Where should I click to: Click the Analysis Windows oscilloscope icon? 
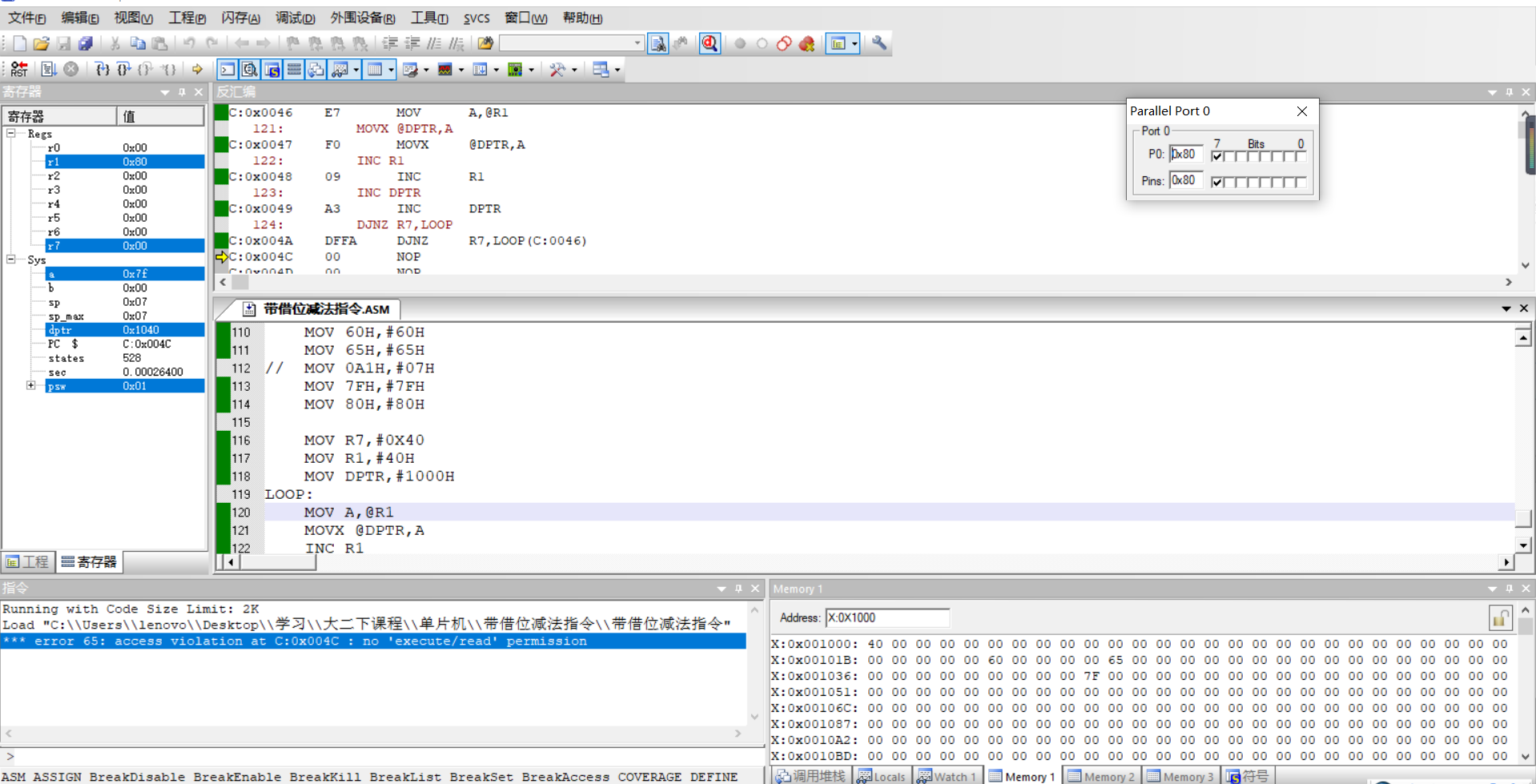pos(445,70)
